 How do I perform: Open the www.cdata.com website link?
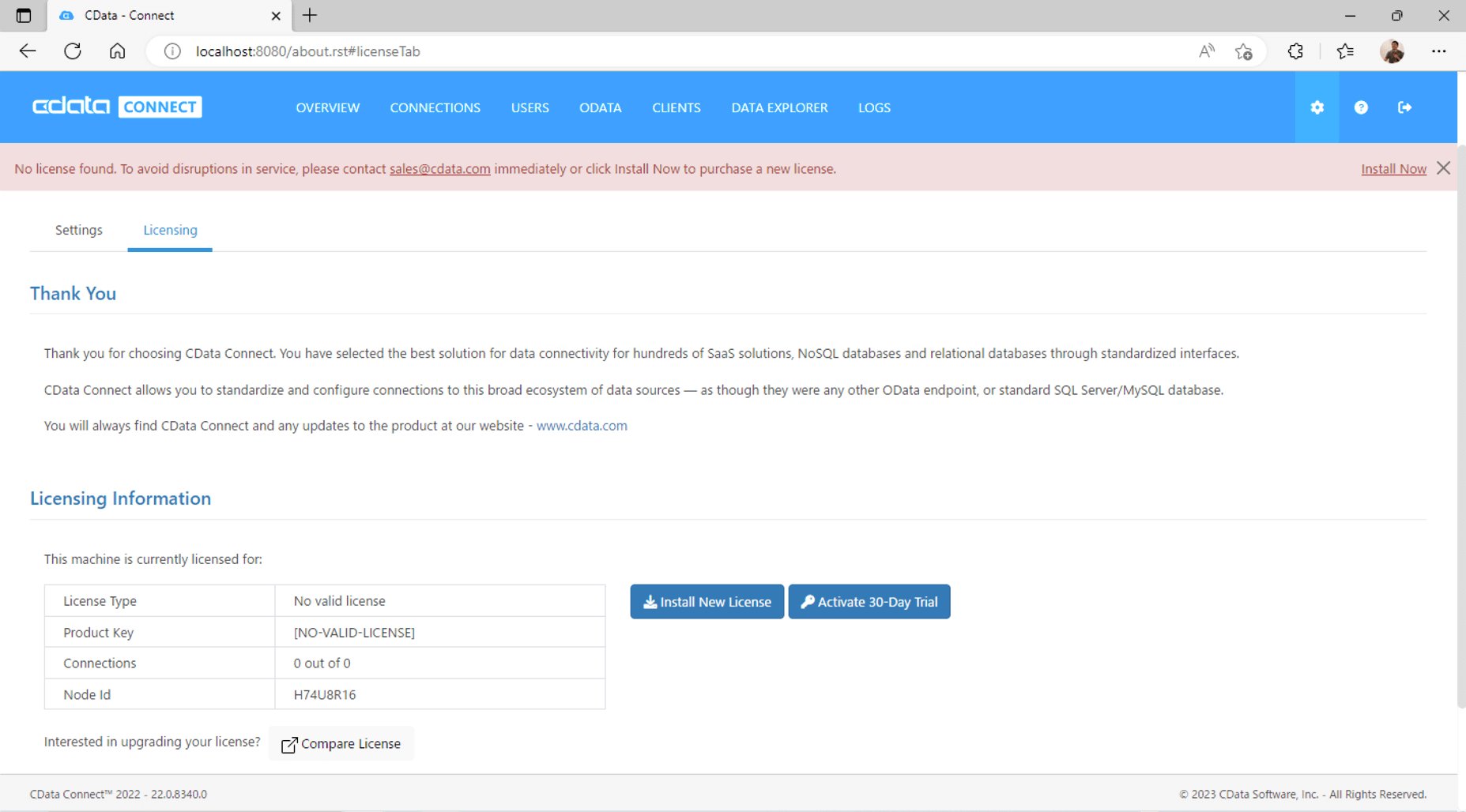click(582, 426)
